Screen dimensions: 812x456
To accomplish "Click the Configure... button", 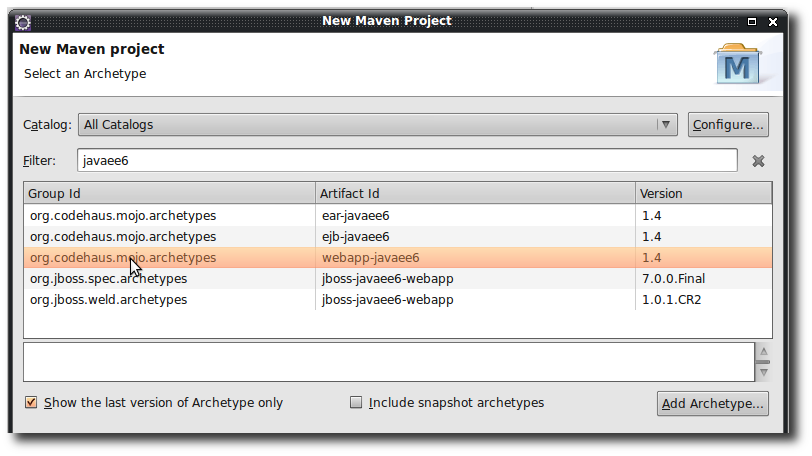I will coord(728,125).
